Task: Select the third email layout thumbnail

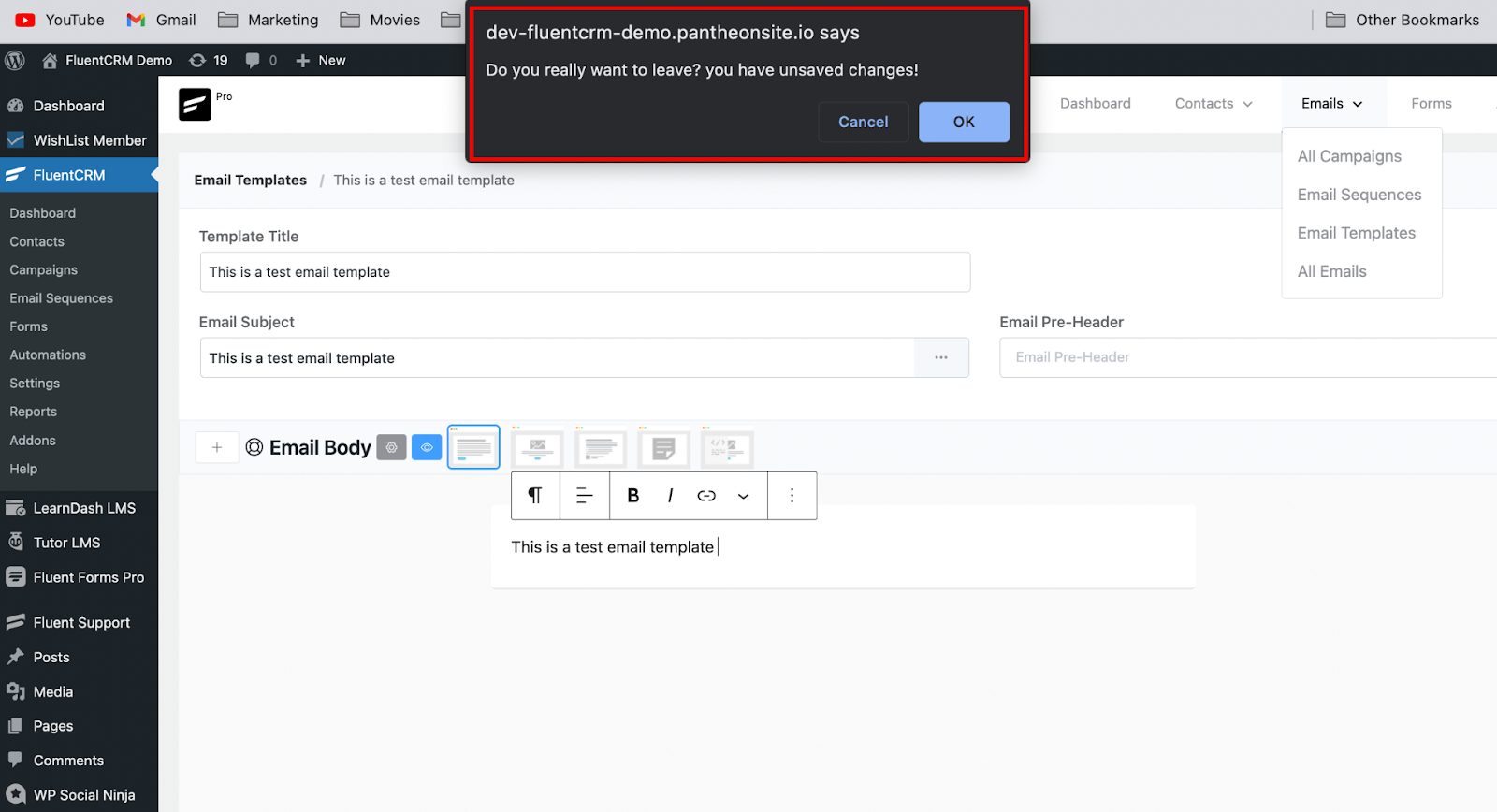Action: click(x=601, y=447)
